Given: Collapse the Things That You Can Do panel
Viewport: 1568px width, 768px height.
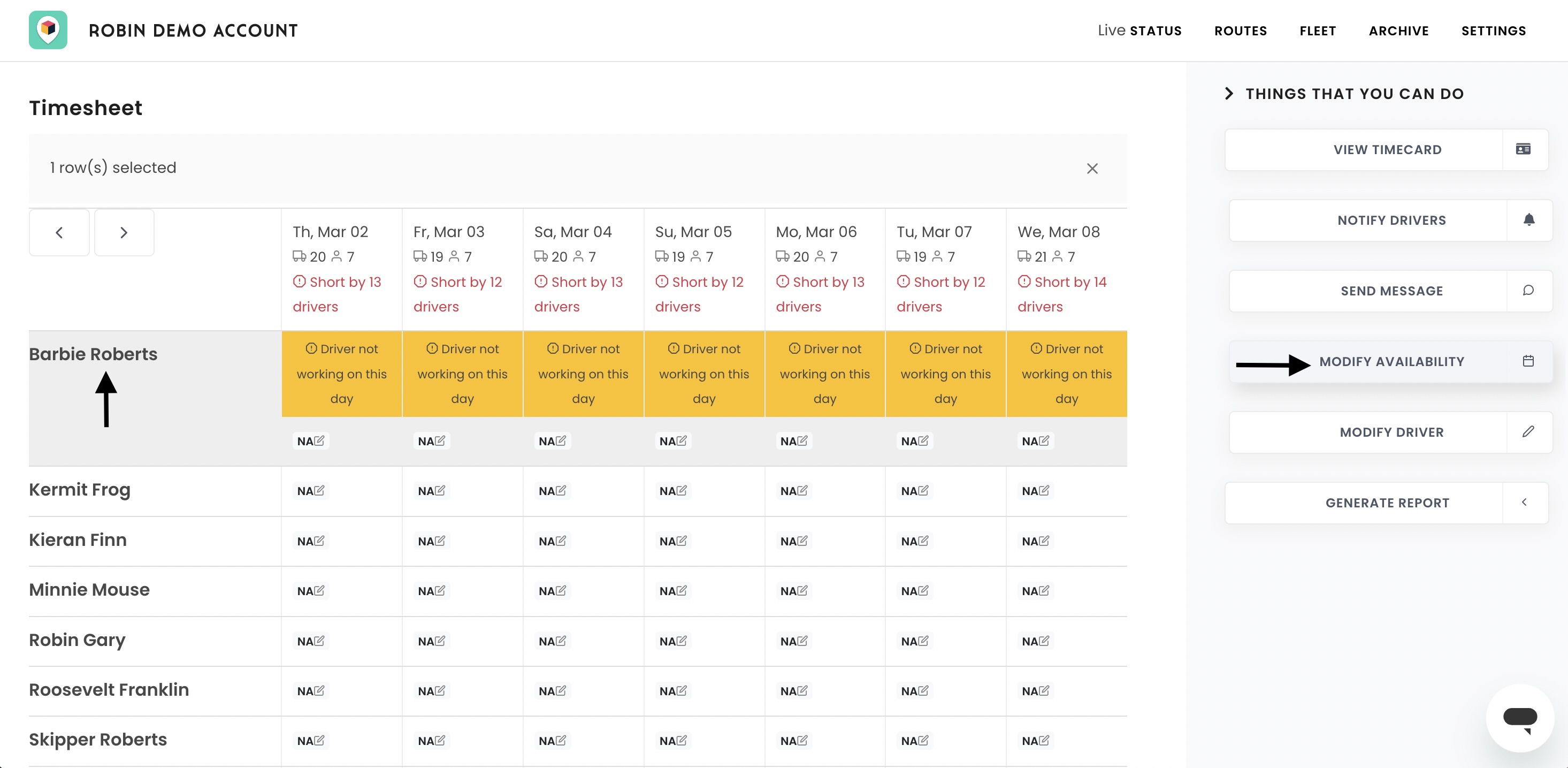Looking at the screenshot, I should pyautogui.click(x=1229, y=94).
